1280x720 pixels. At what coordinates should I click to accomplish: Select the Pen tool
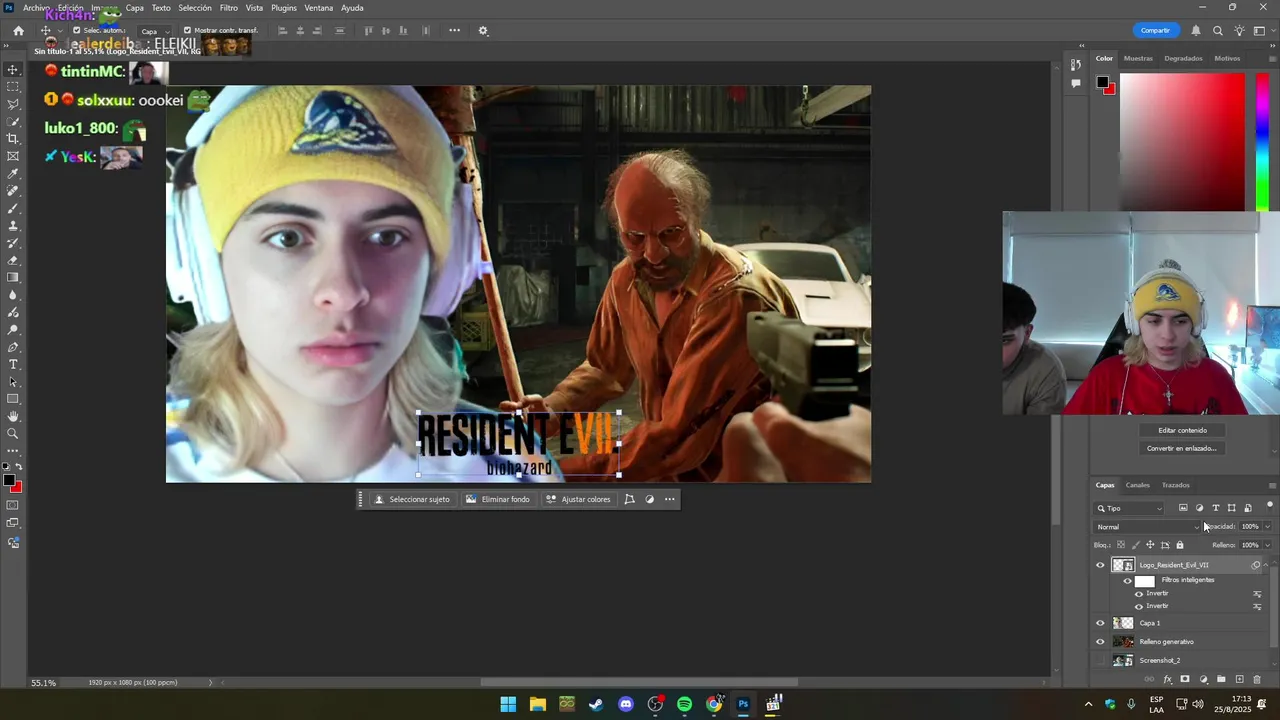(13, 347)
